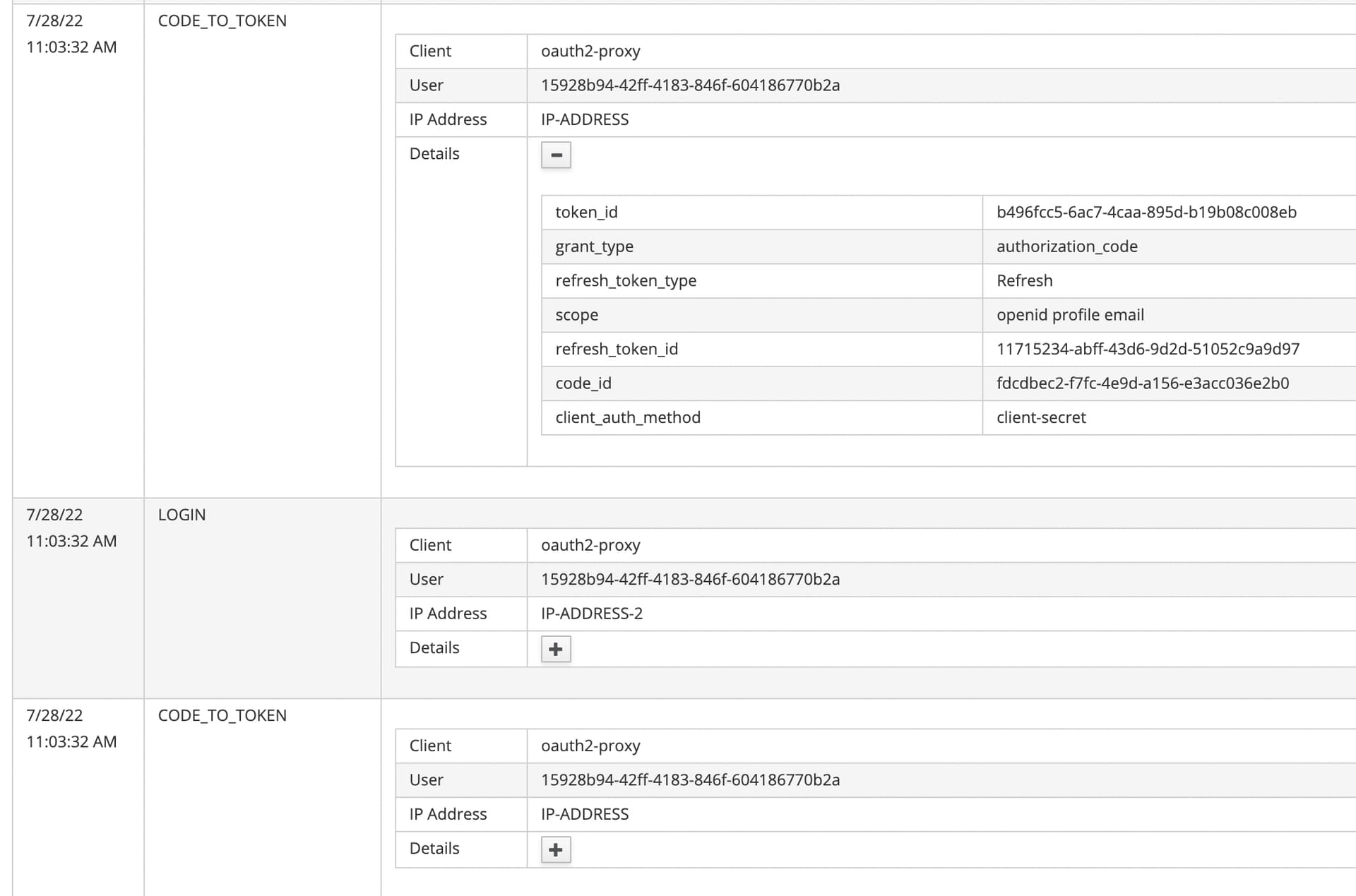Click the oauth2-proxy client link in LOGIN event
The image size is (1356, 896).
coord(590,544)
